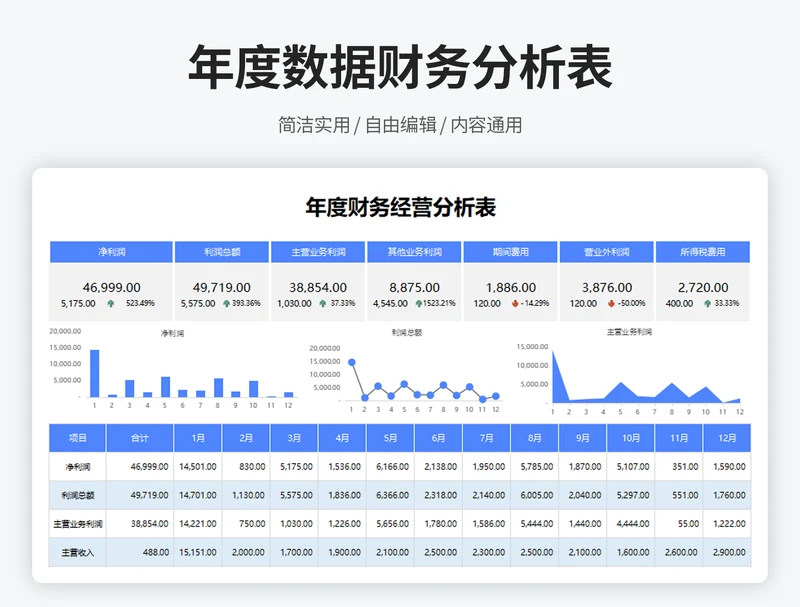The width and height of the screenshot is (800, 607).
Task: Click the red down arrow beside -50.00%
Action: [x=611, y=304]
